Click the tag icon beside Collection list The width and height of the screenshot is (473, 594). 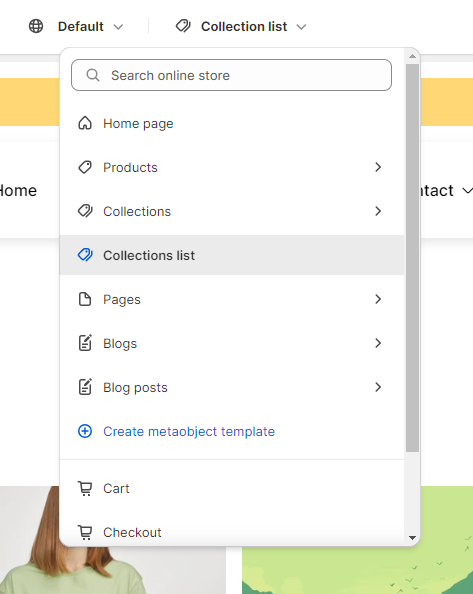click(183, 27)
